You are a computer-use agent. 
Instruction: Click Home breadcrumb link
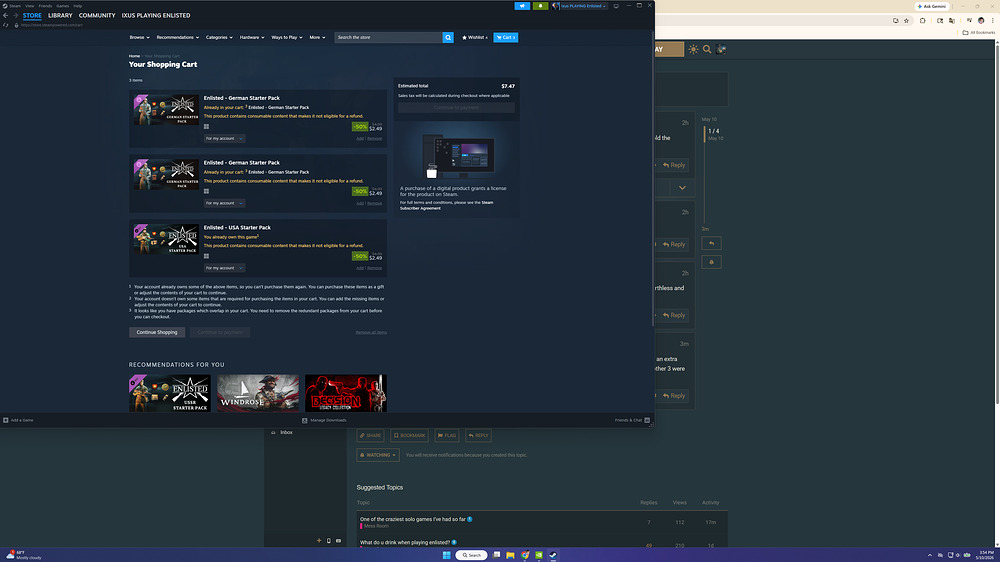(x=134, y=56)
